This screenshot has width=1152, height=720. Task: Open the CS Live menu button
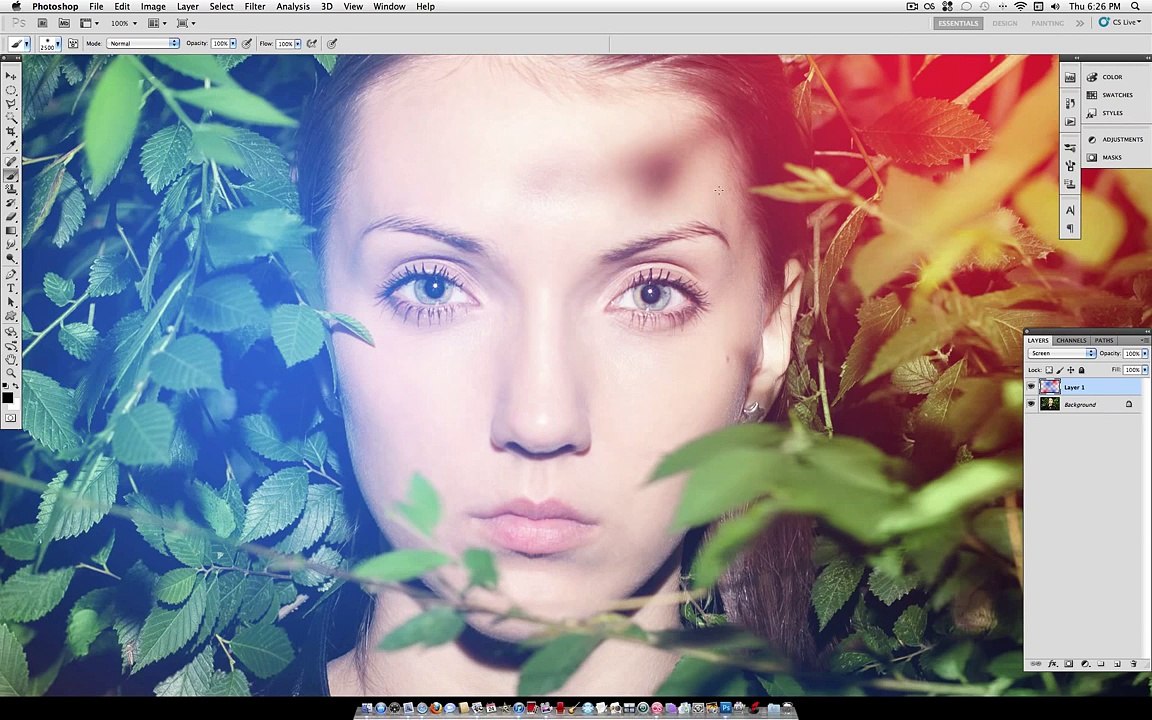pyautogui.click(x=1120, y=23)
